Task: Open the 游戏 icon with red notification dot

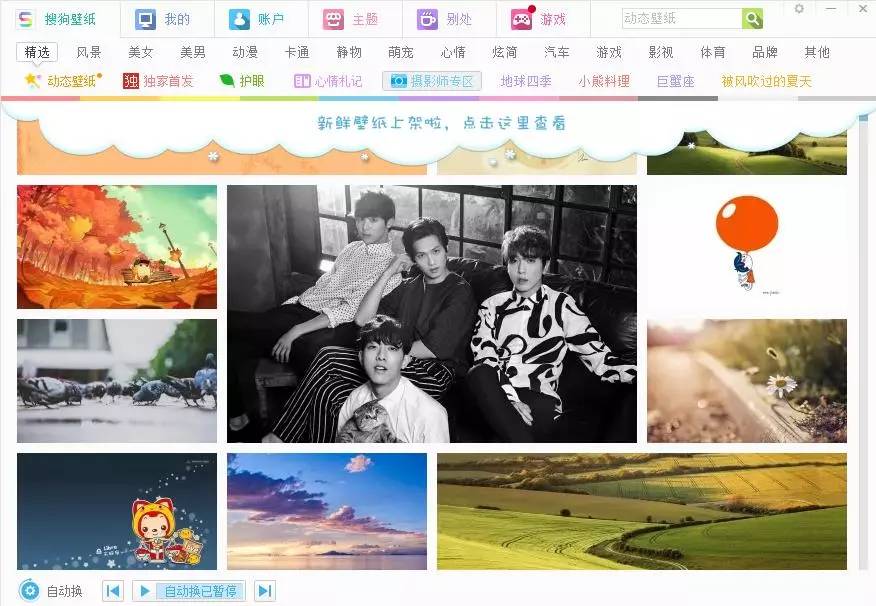Action: [523, 18]
